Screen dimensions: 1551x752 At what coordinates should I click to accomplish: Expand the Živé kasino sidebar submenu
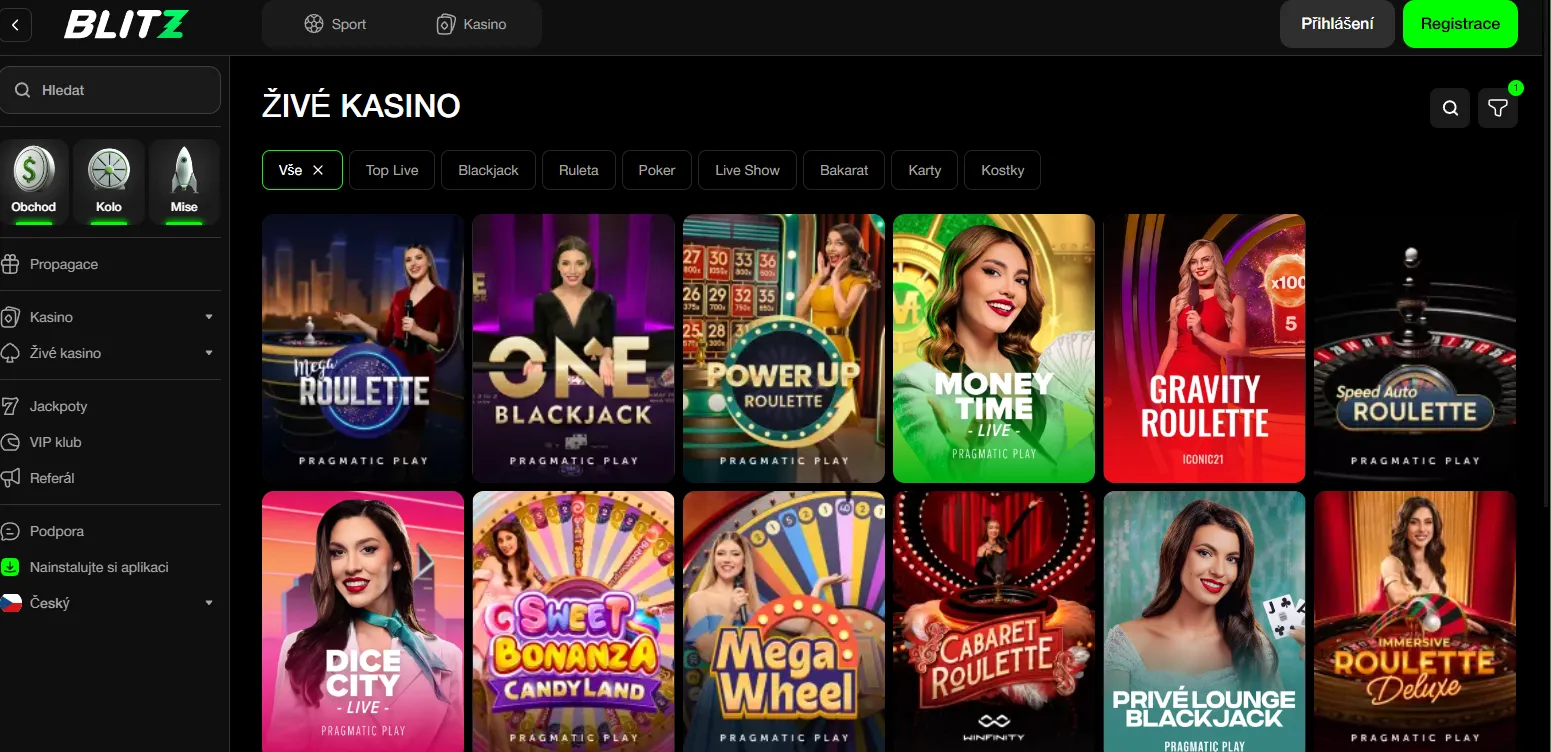point(209,353)
